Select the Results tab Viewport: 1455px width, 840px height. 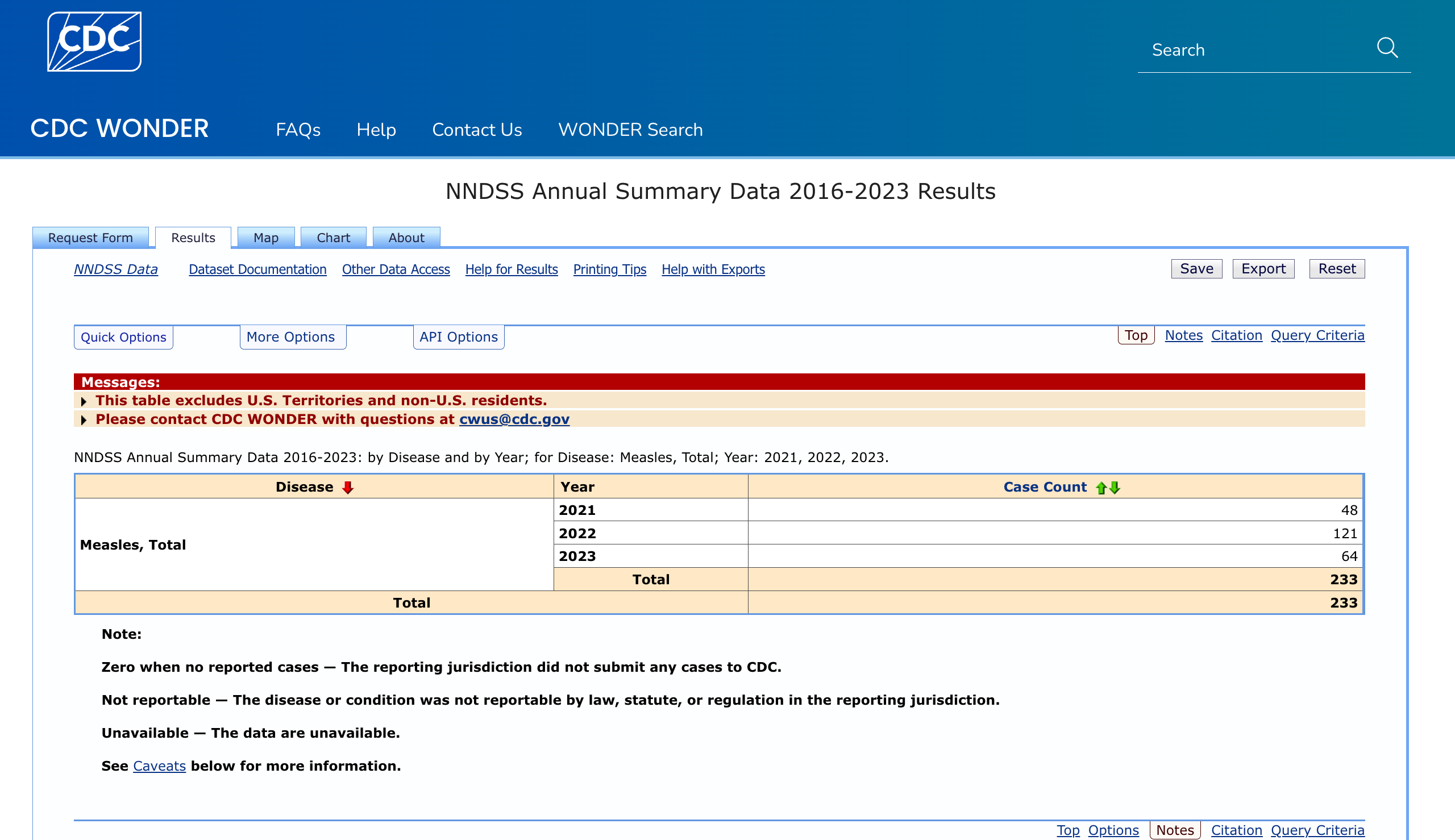[x=193, y=238]
